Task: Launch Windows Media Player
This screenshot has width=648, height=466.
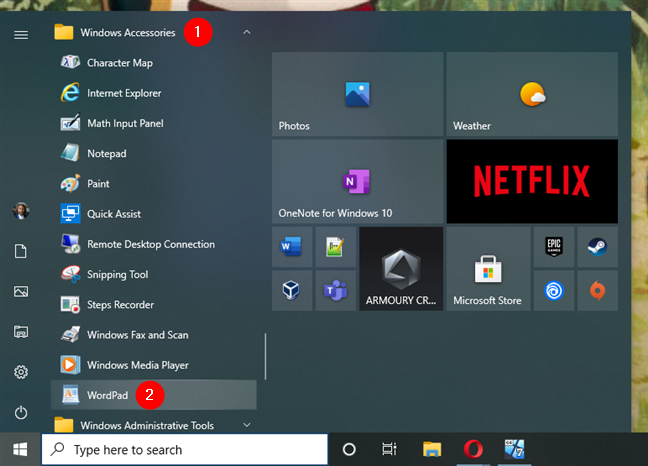Action: (x=153, y=365)
